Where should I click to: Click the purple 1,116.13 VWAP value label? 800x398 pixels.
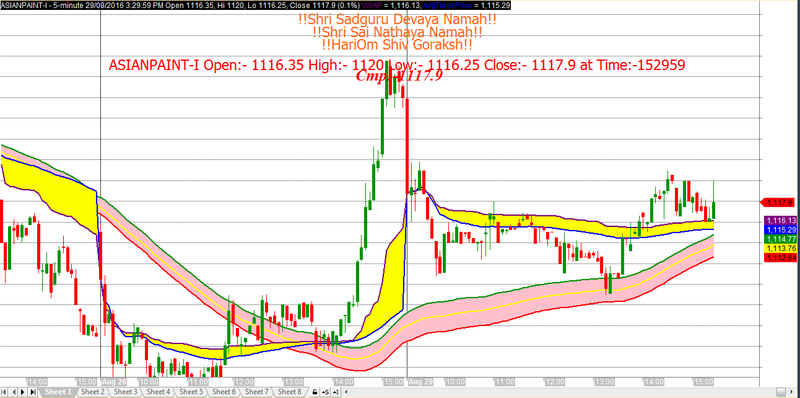click(780, 220)
